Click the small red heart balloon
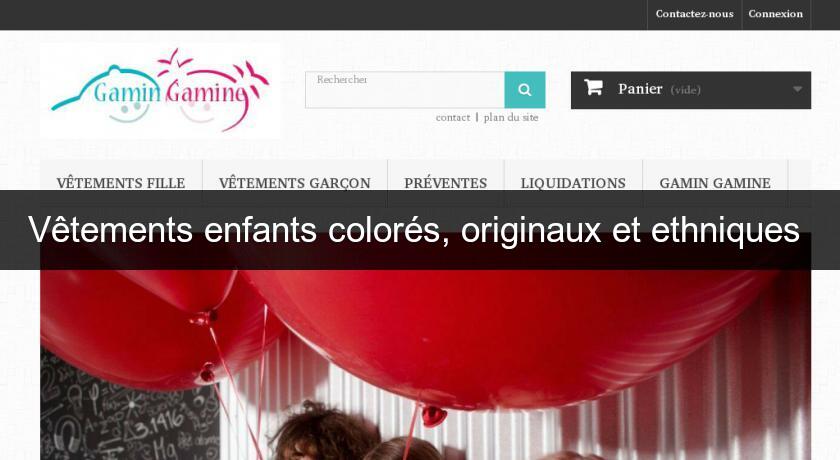 click(x=433, y=414)
